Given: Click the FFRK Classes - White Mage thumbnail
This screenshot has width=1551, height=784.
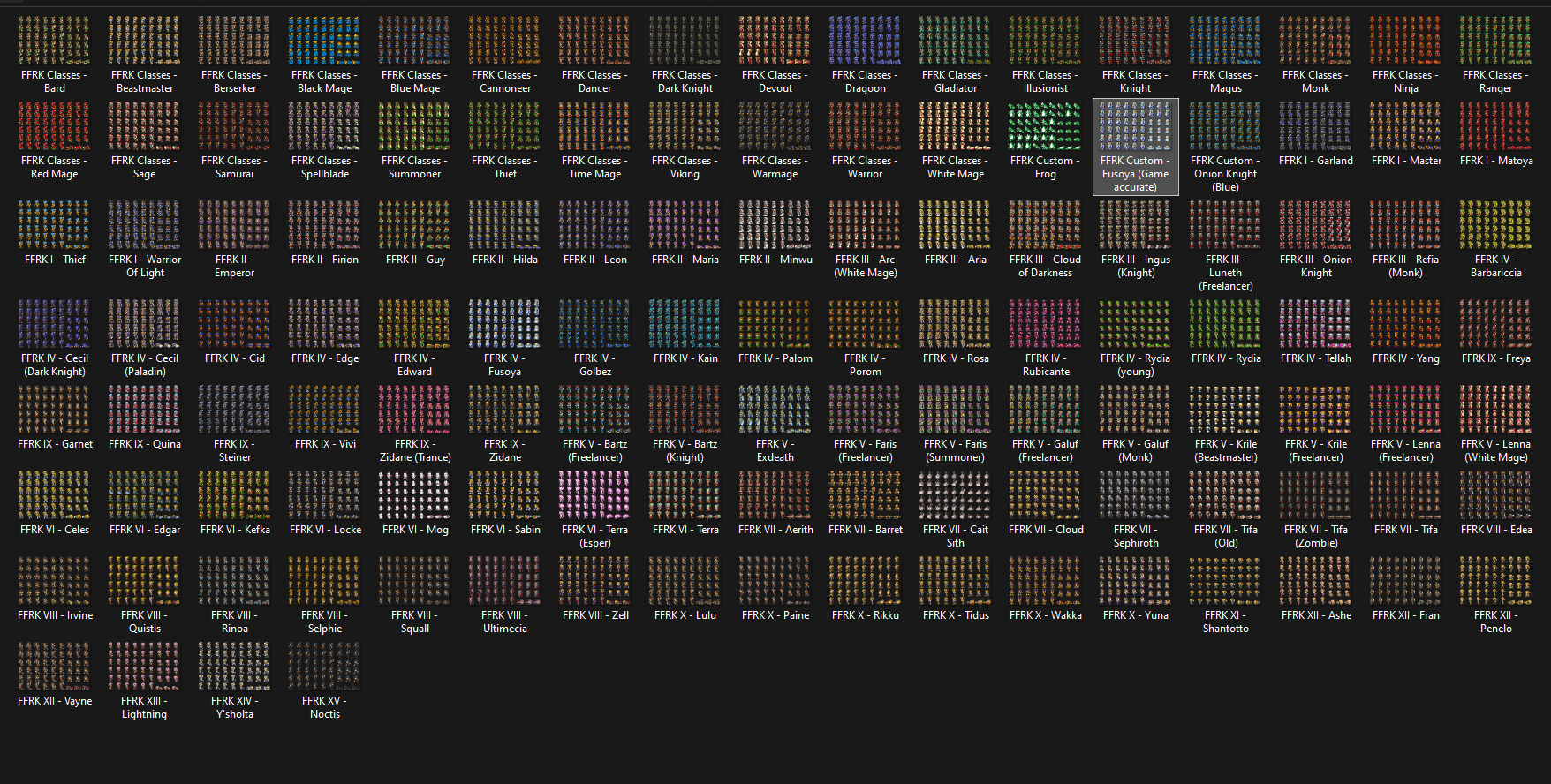Looking at the screenshot, I should tap(956, 126).
